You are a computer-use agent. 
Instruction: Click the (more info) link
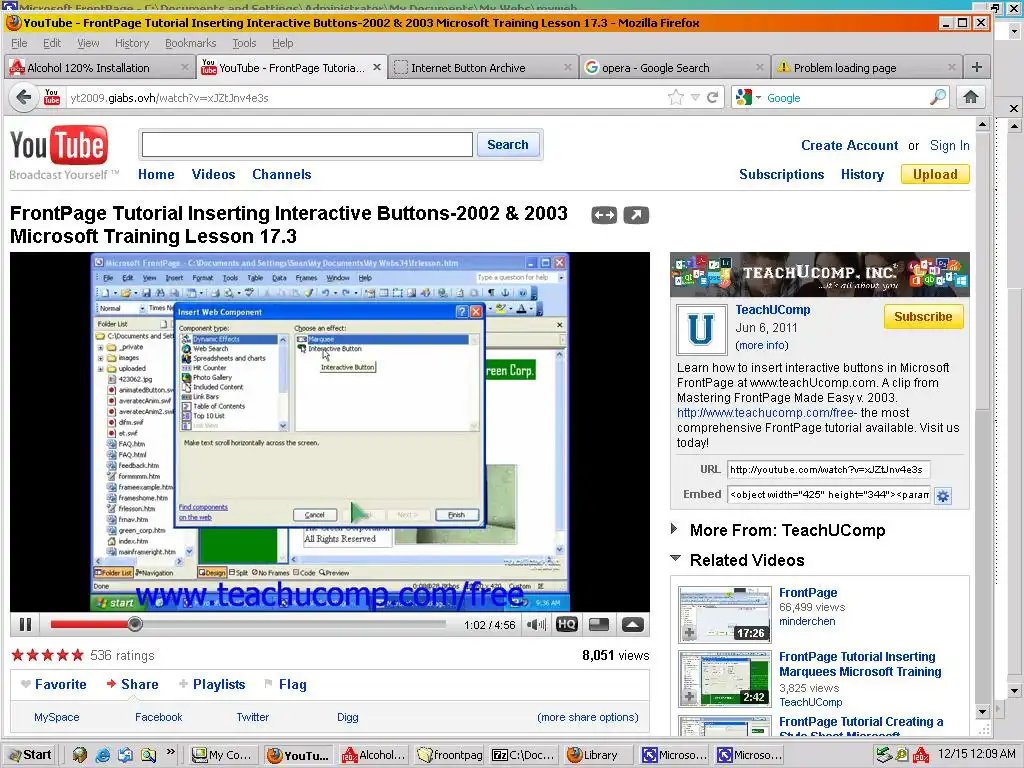tap(761, 345)
